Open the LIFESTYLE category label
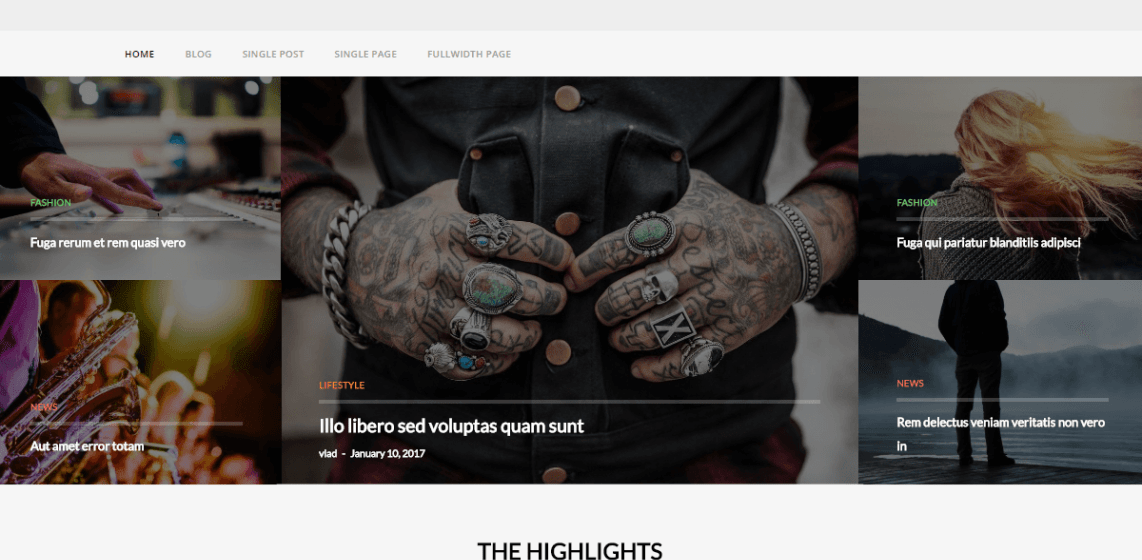 click(342, 385)
